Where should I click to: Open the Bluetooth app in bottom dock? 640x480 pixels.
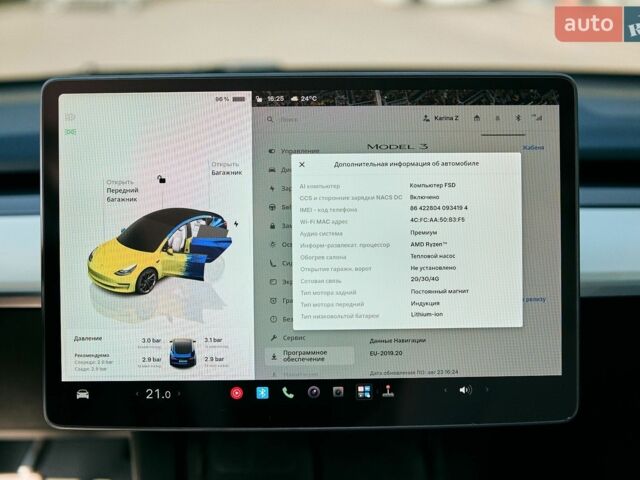(x=262, y=393)
